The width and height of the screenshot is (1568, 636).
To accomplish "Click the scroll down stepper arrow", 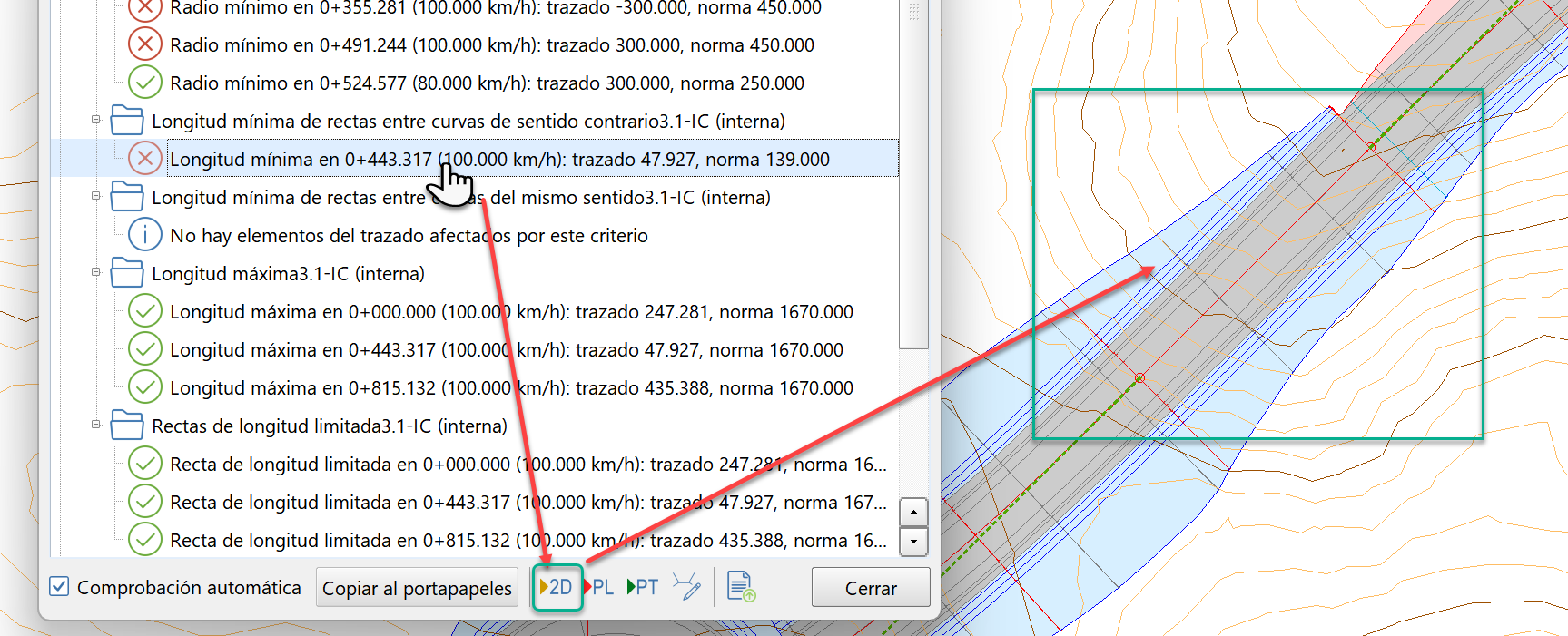I will click(913, 543).
